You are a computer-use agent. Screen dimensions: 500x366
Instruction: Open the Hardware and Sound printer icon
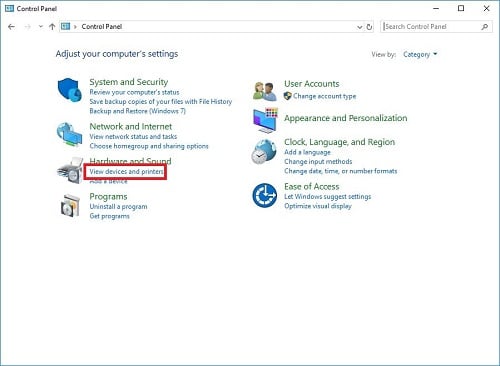click(70, 171)
